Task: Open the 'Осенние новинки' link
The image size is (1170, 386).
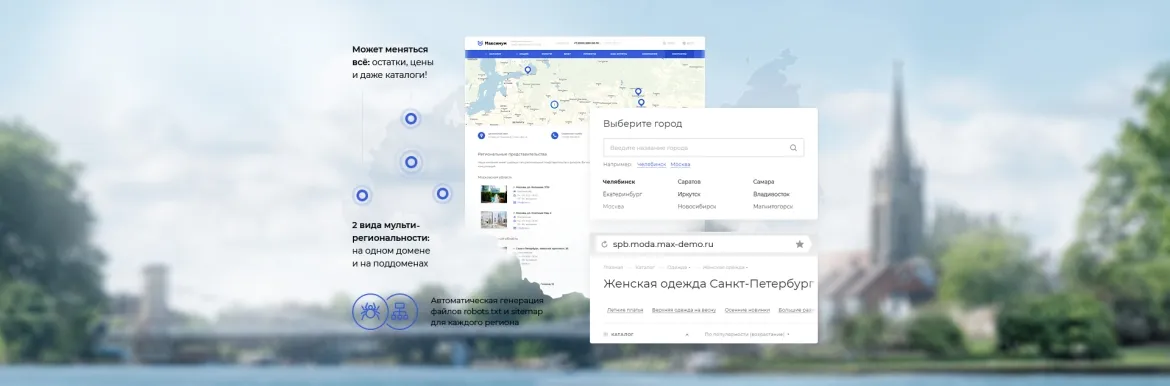Action: 748,309
